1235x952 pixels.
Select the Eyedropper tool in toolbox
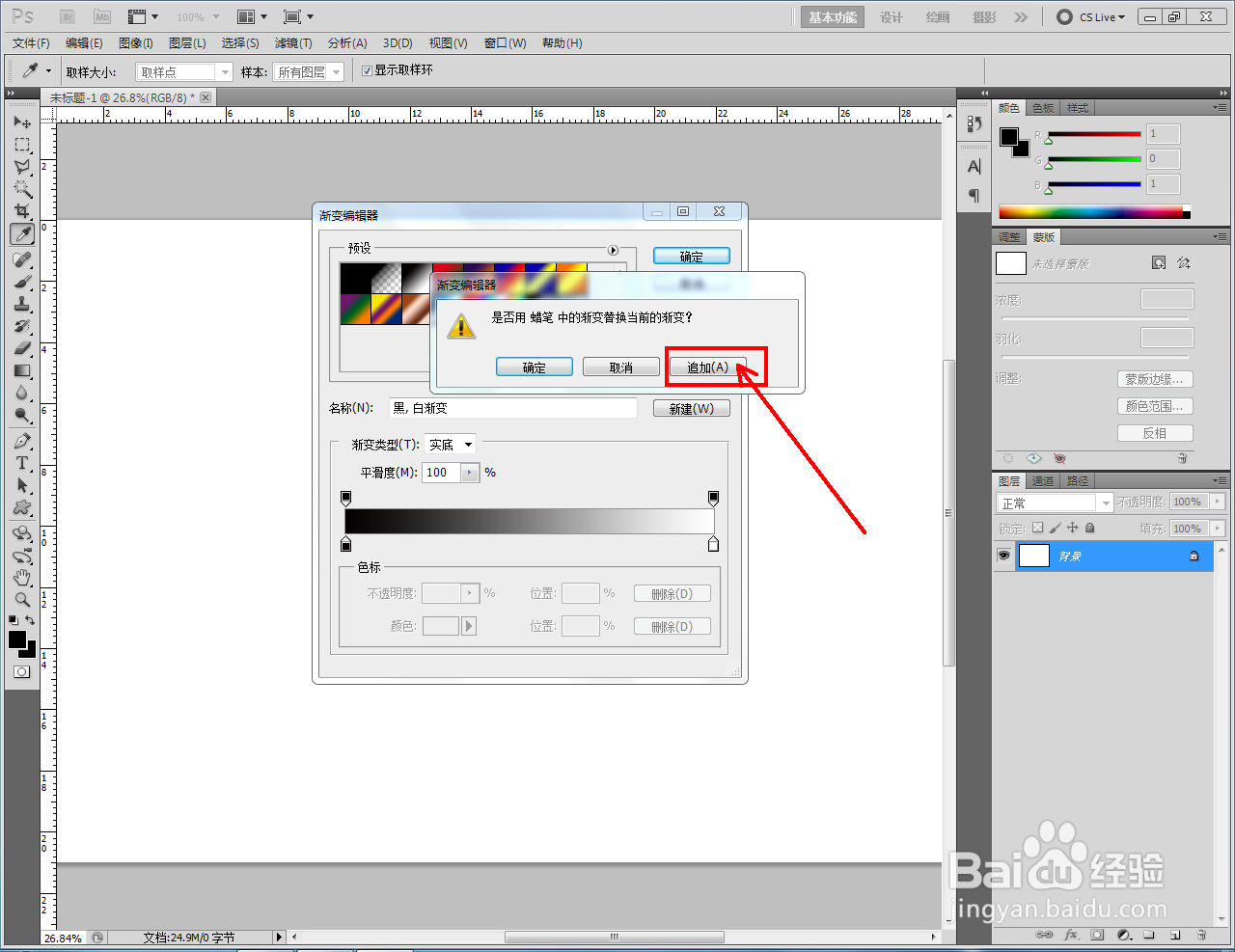coord(22,233)
